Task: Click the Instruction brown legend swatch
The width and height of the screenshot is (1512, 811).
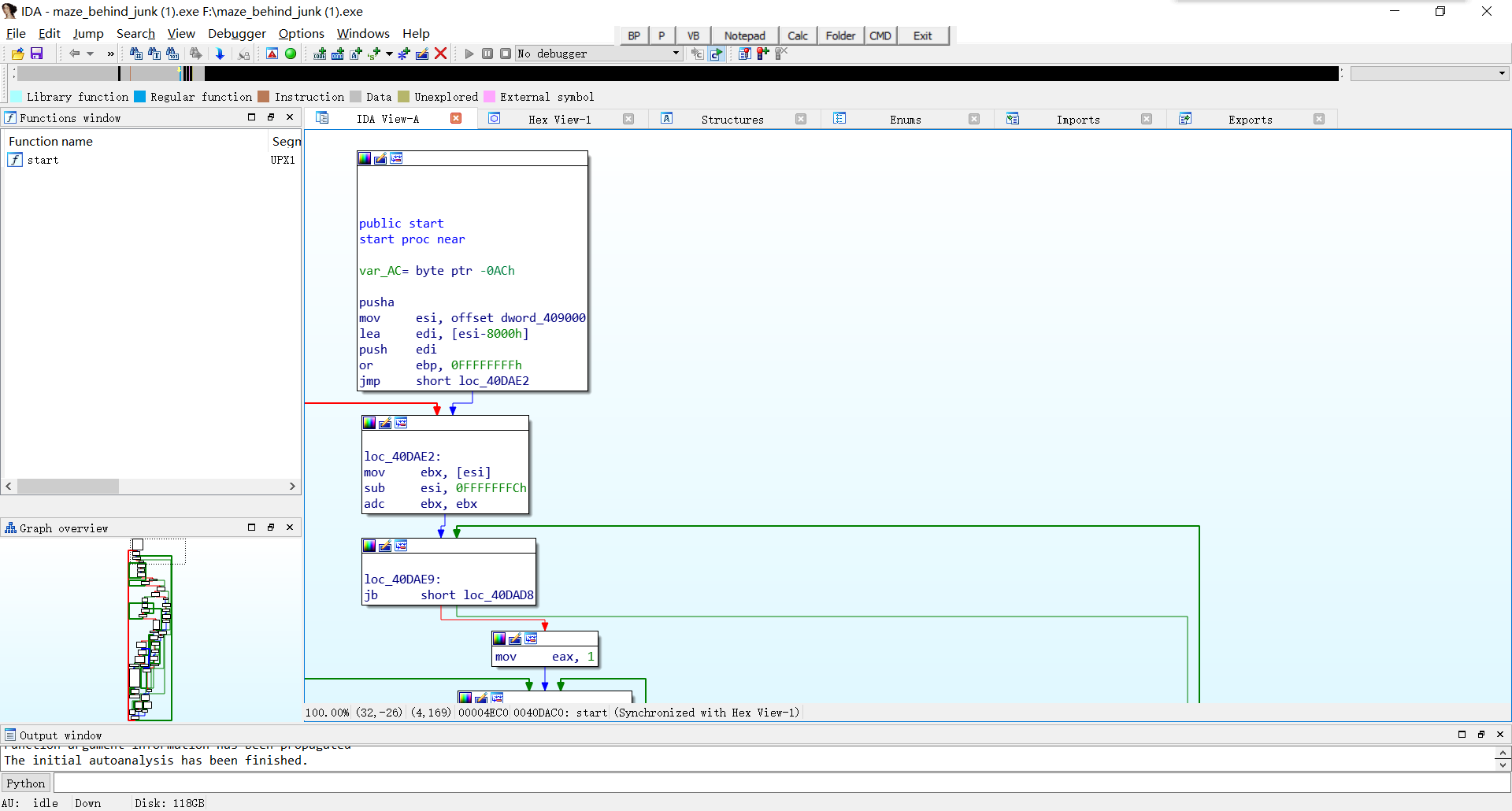Action: 264,97
